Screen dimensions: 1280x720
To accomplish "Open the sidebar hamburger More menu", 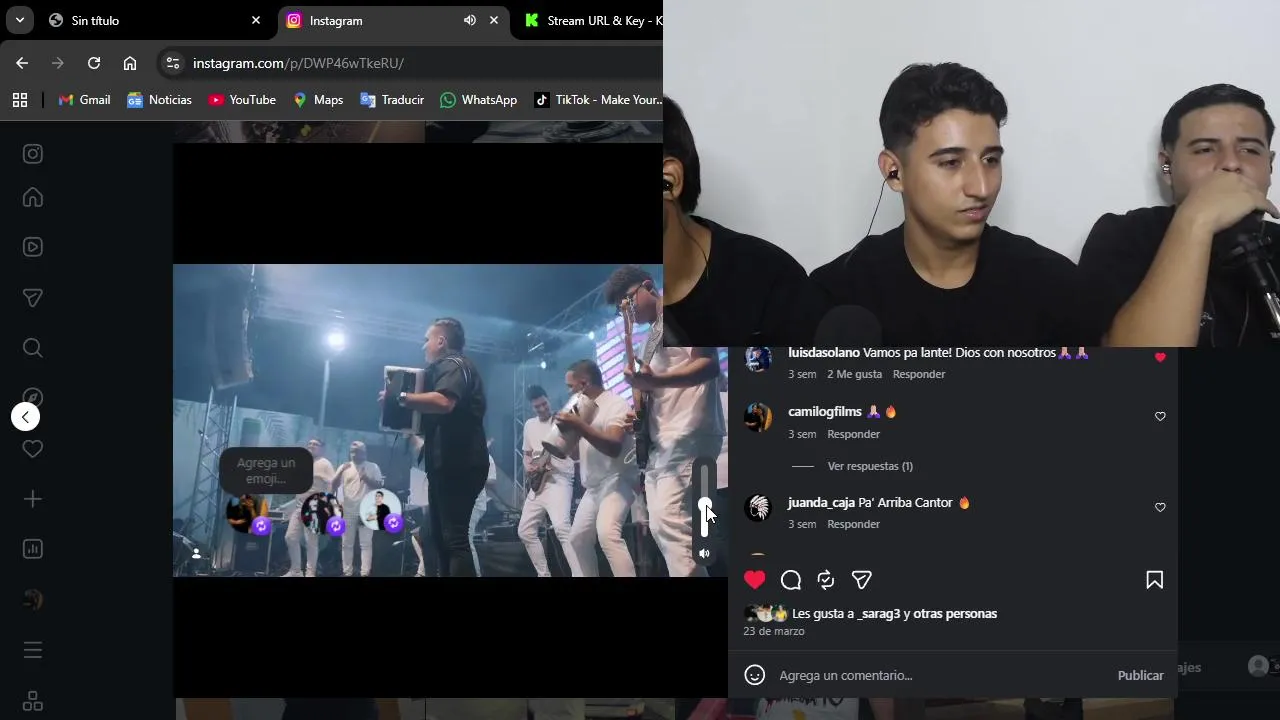I will pos(33,650).
